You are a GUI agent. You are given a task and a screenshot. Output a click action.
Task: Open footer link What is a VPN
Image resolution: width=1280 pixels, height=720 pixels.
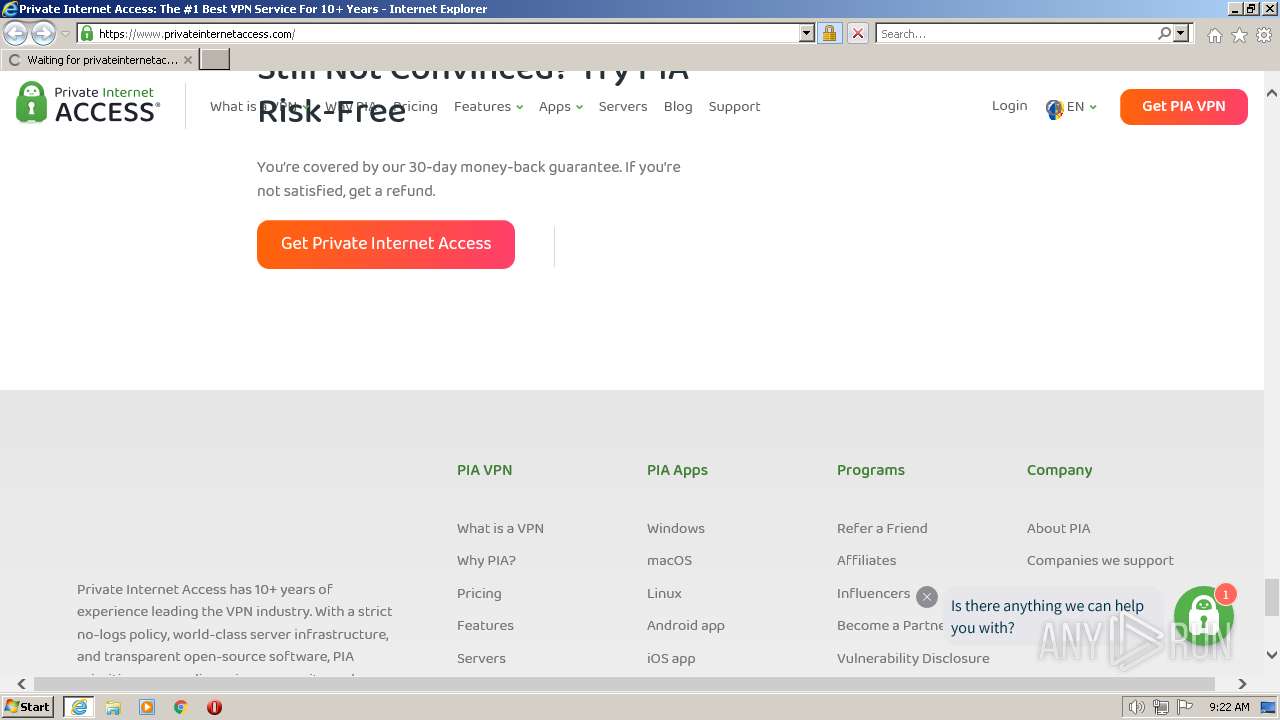point(500,528)
